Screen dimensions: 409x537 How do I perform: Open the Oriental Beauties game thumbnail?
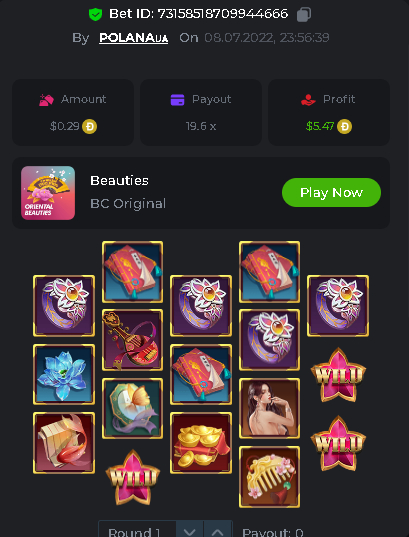pos(48,193)
